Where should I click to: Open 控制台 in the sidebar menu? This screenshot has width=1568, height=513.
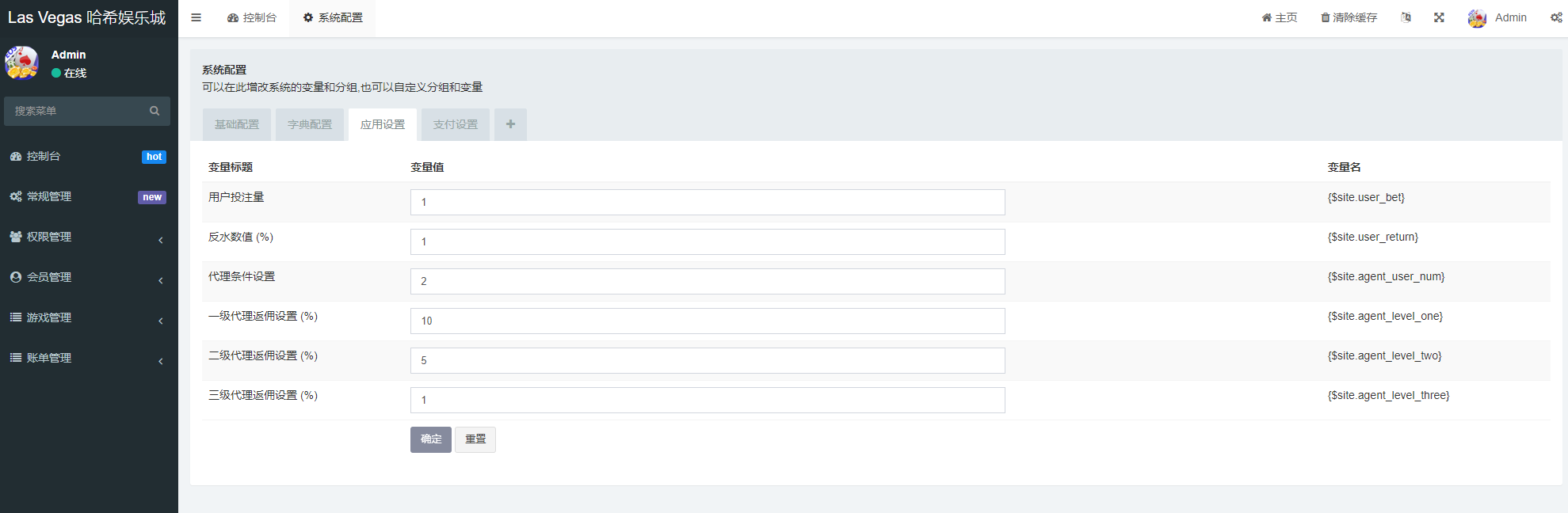click(x=44, y=156)
